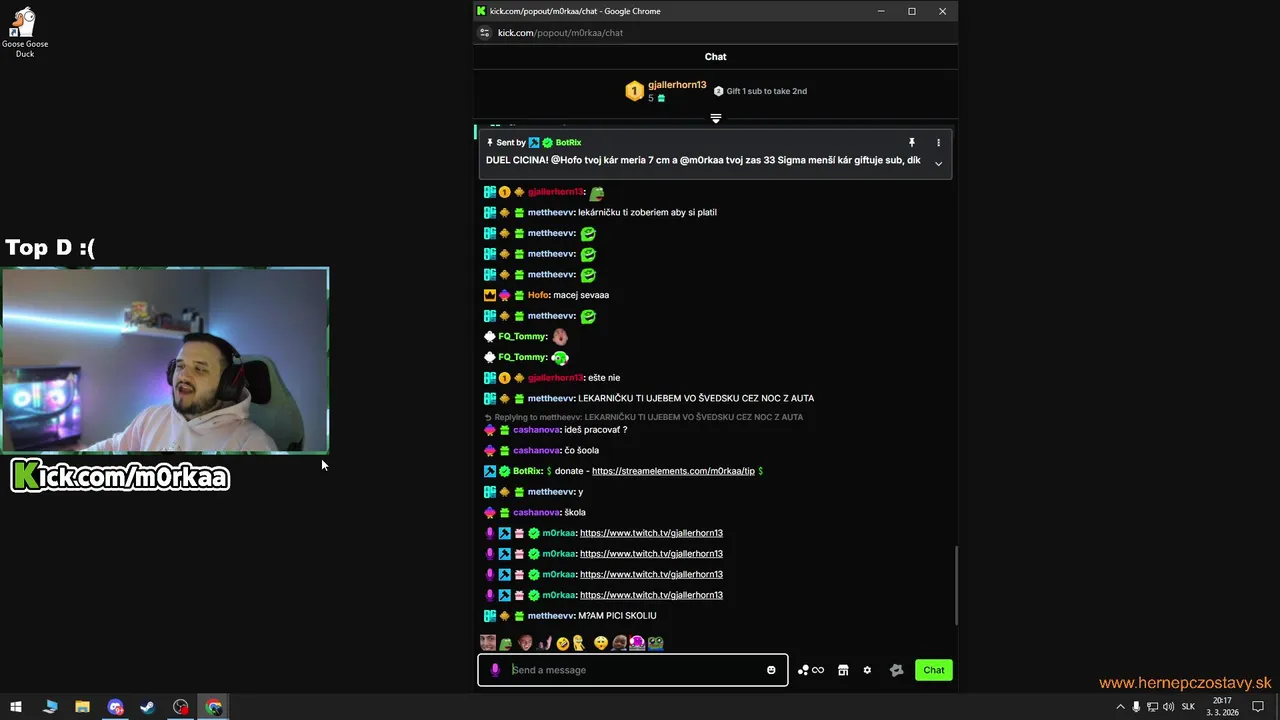Click gjallerhorn13 name in leaderboard
Image resolution: width=1280 pixels, height=720 pixels.
677,85
